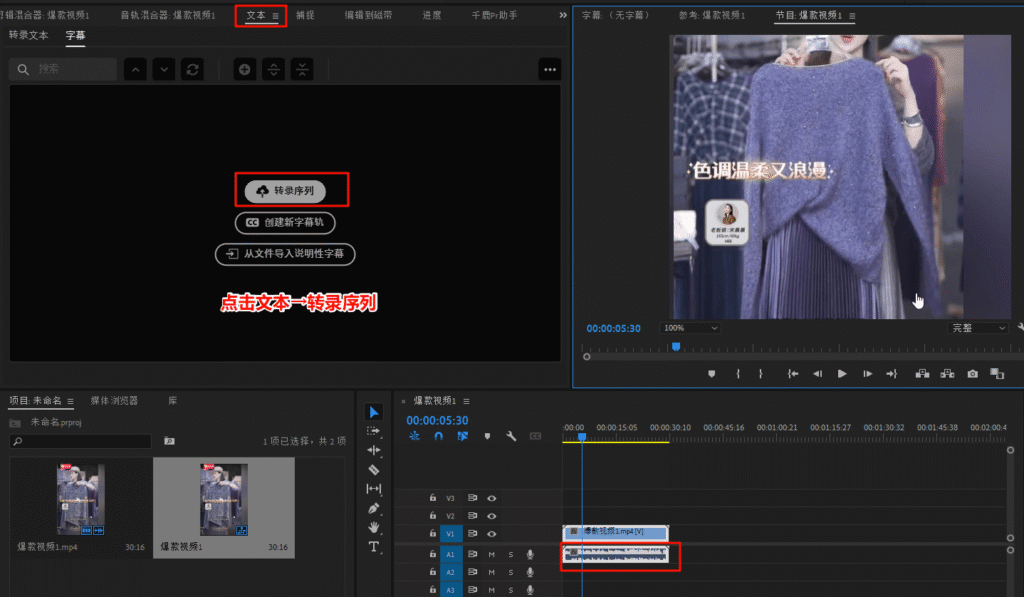This screenshot has height=597, width=1024.
Task: Mute audio track A1
Action: coord(491,554)
